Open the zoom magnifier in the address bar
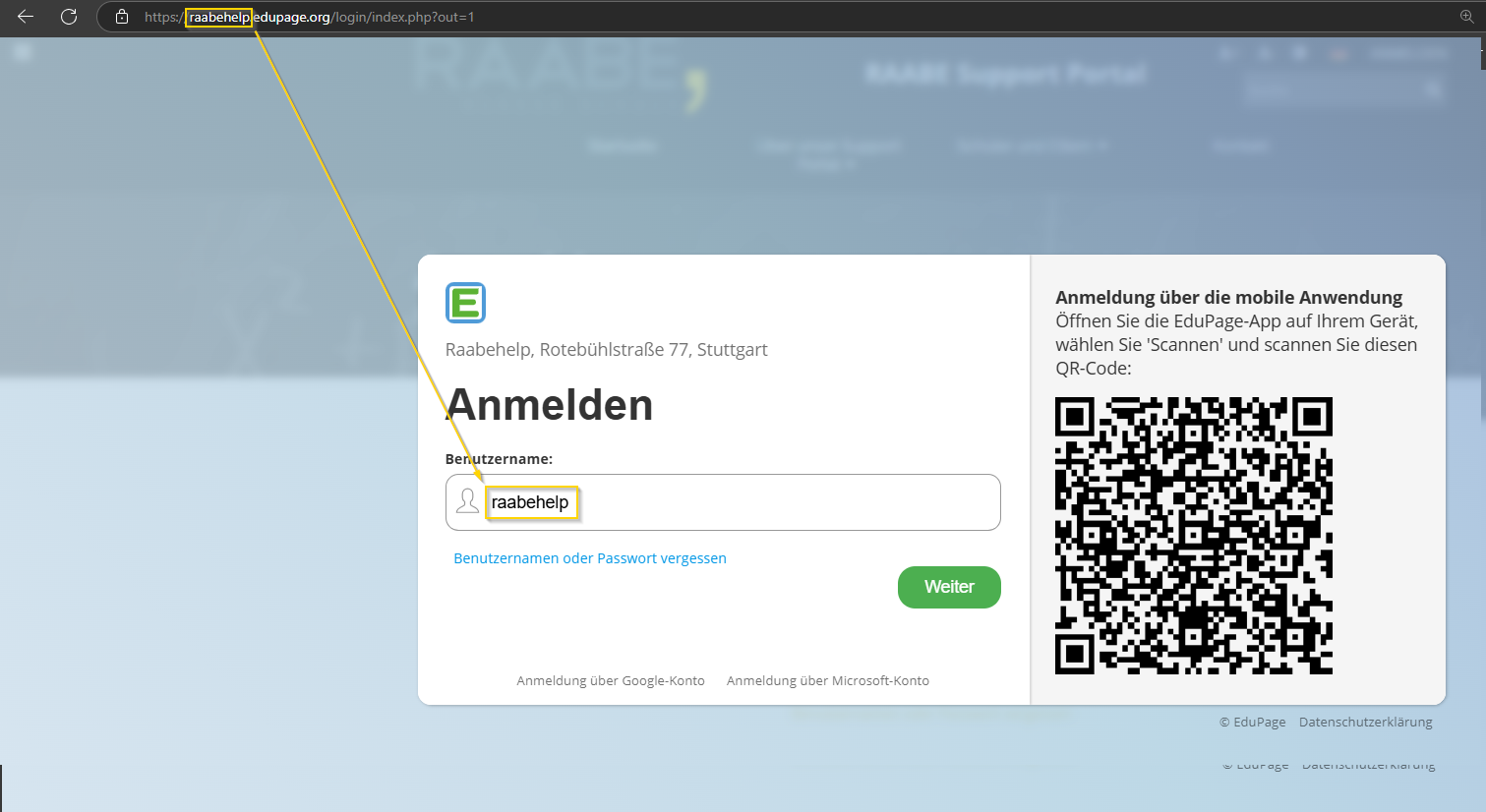The width and height of the screenshot is (1486, 812). click(x=1466, y=17)
